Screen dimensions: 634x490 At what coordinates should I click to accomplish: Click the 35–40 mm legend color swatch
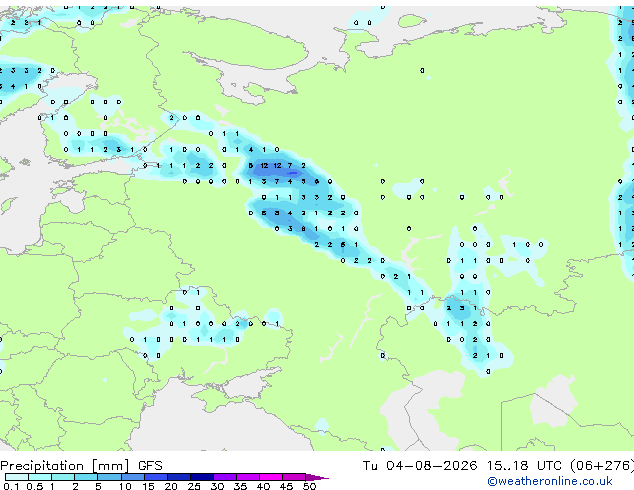click(x=247, y=477)
